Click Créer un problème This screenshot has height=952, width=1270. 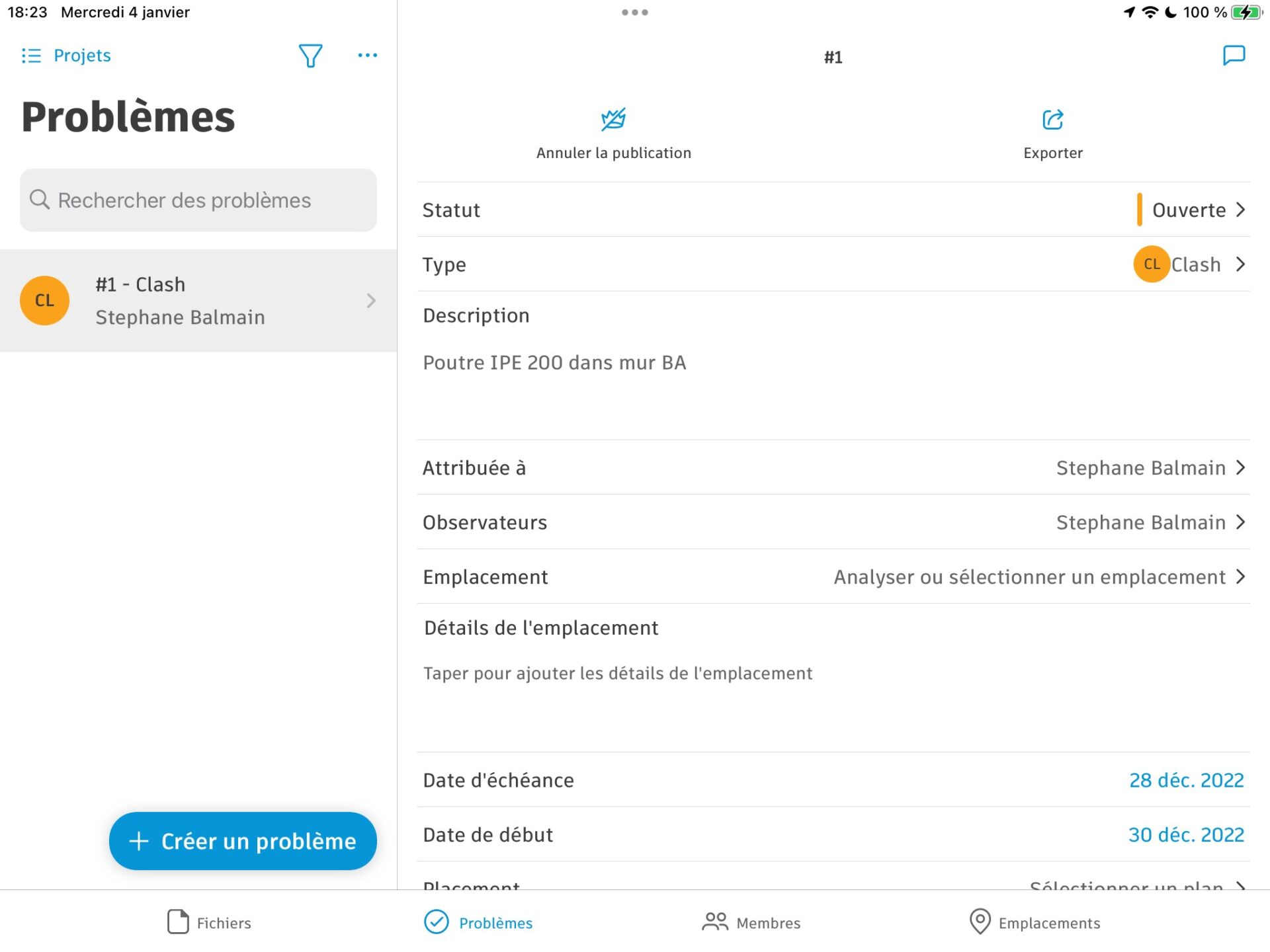242,840
